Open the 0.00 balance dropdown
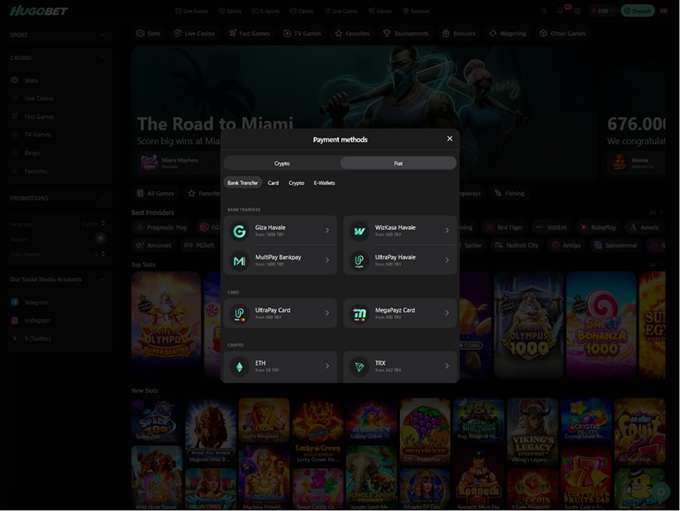Screen dimensions: 680x511 coord(603,11)
